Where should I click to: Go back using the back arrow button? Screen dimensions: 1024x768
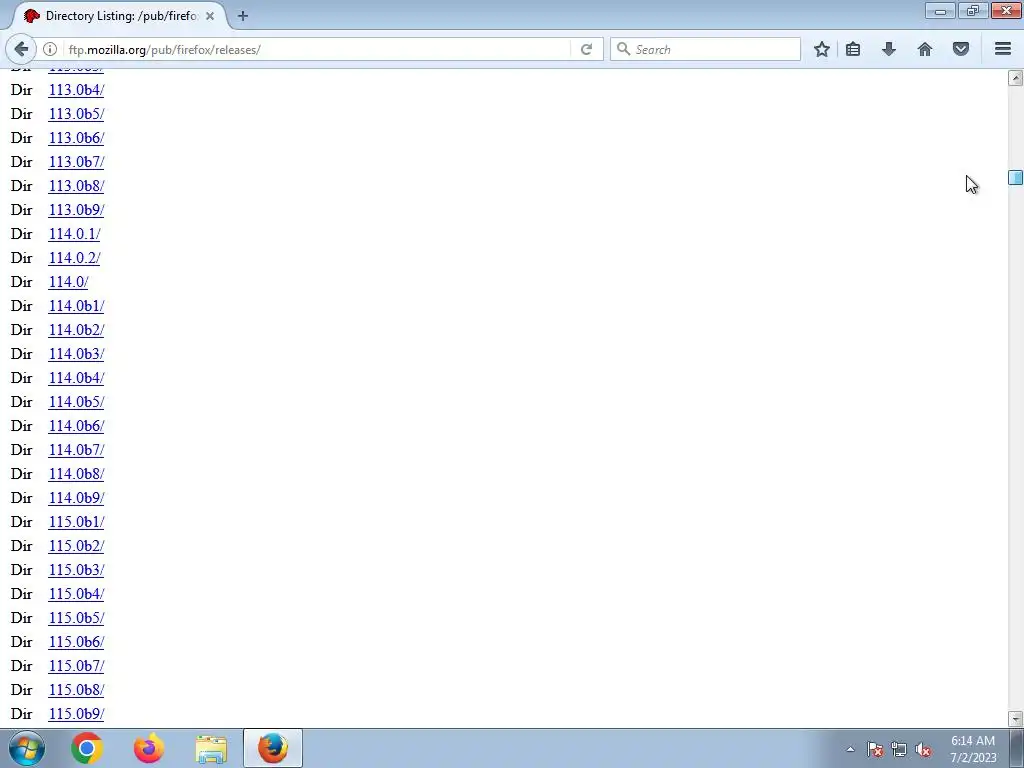21,49
